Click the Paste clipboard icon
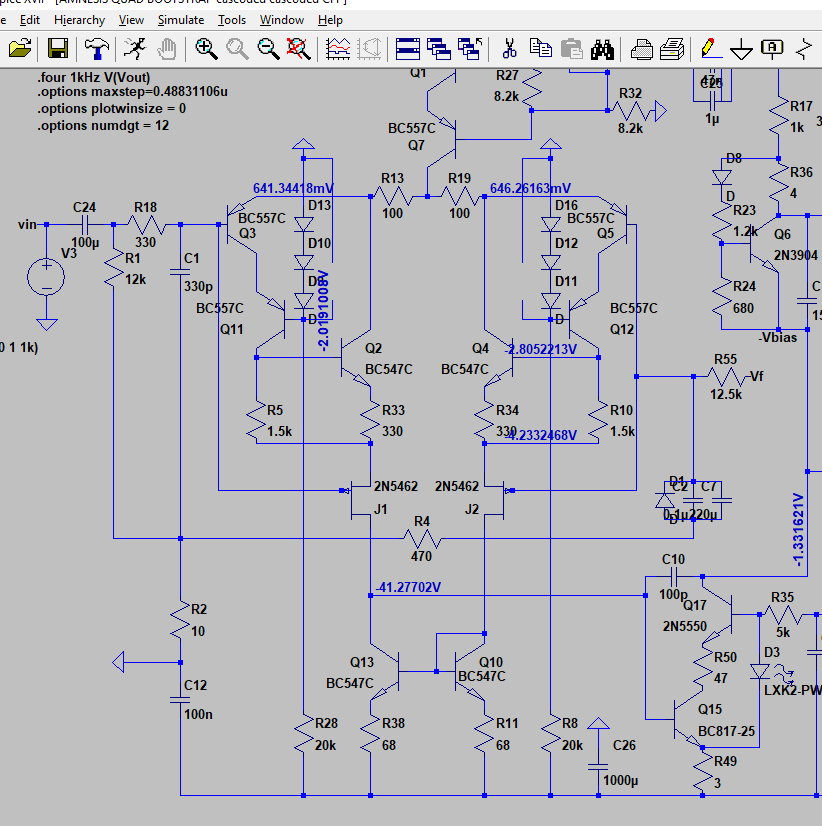This screenshot has height=826, width=822. (571, 49)
